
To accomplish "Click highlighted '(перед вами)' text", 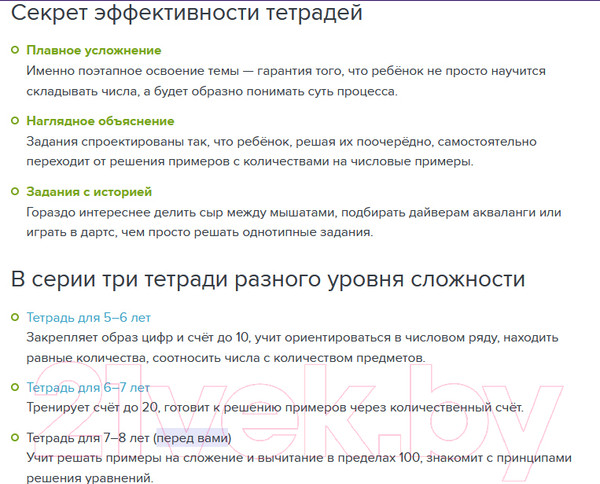I will point(193,438).
